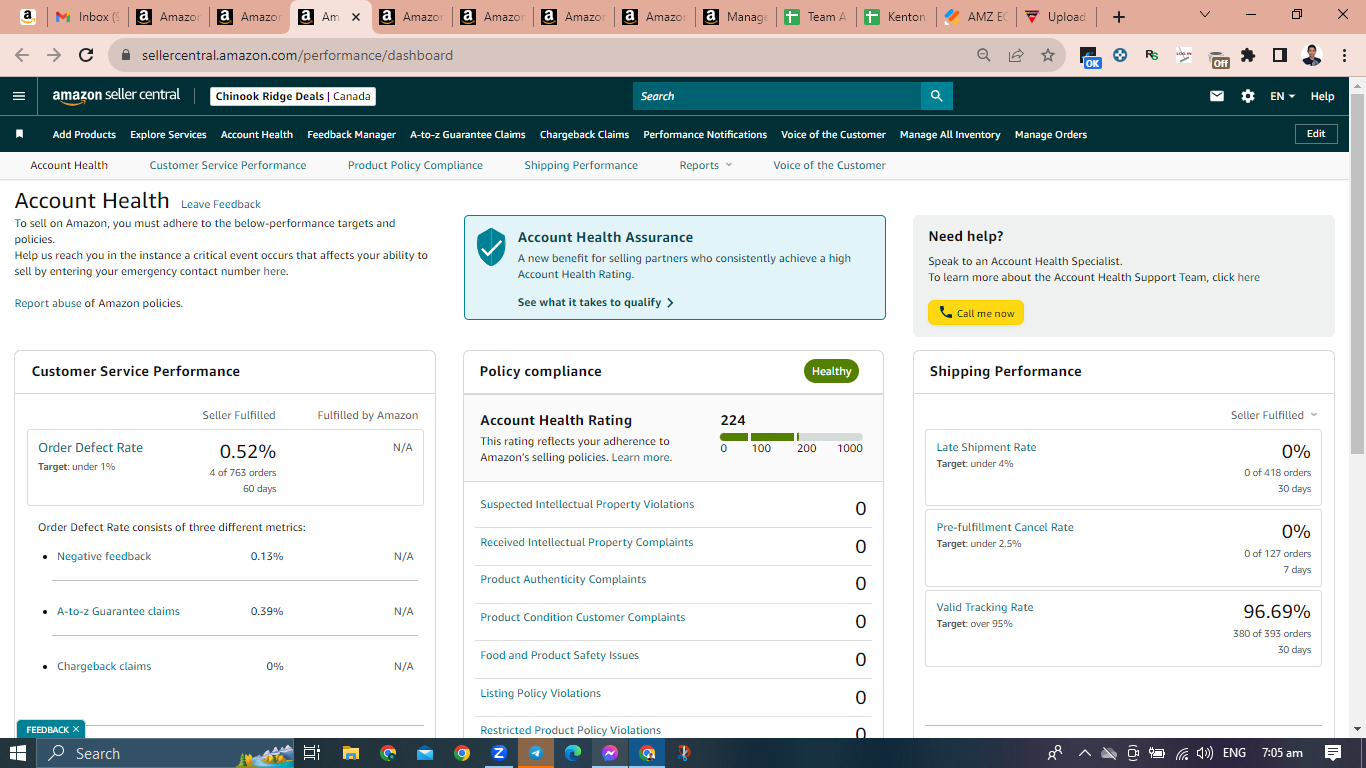Click the Call me now button

(976, 313)
